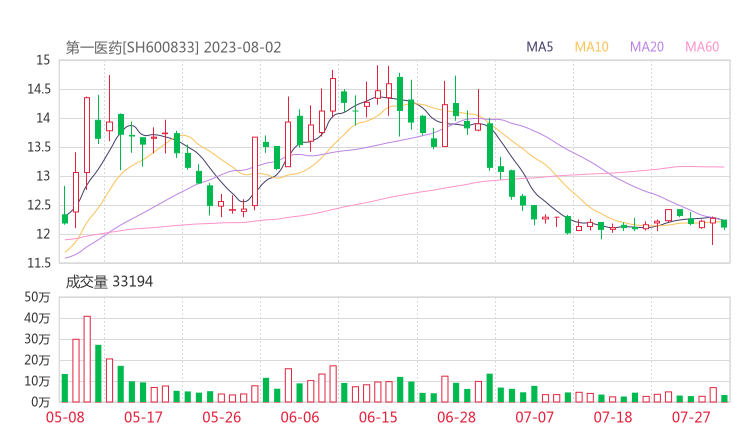Click the 05-08 date label

pos(65,417)
